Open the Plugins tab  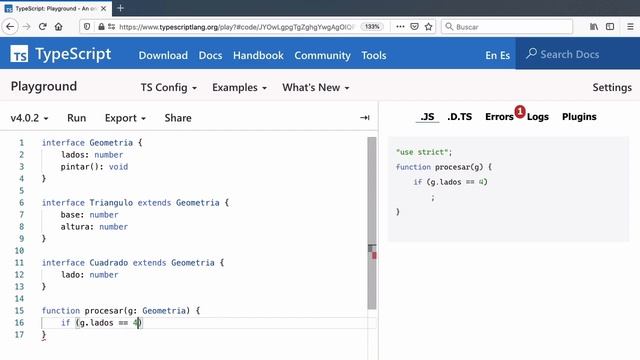pos(579,117)
